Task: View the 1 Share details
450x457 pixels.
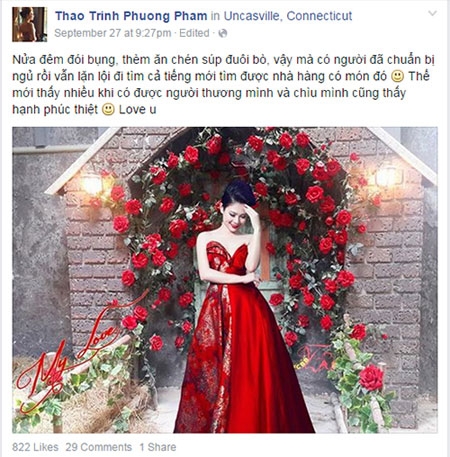Action: click(158, 447)
